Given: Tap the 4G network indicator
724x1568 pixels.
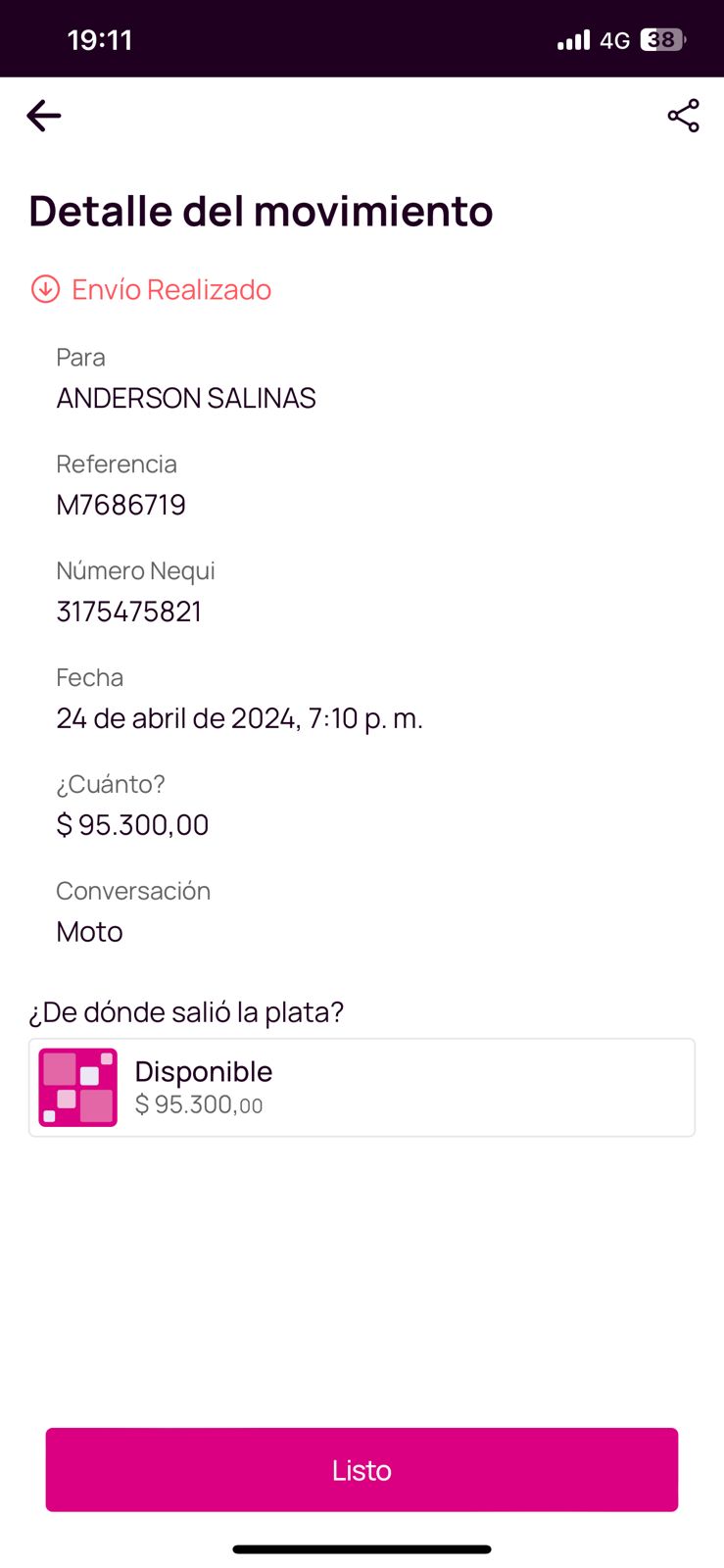Looking at the screenshot, I should point(614,40).
